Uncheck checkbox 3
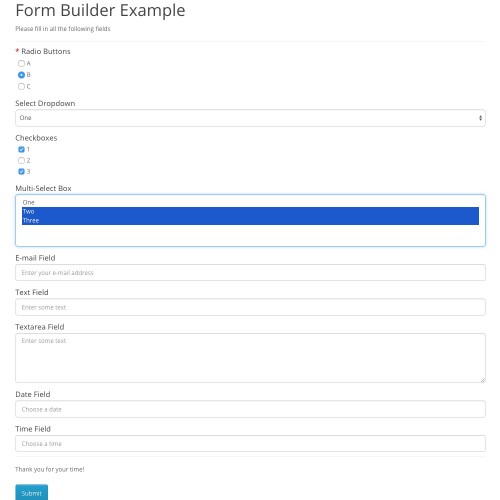Image resolution: width=500 pixels, height=500 pixels. tap(21, 171)
